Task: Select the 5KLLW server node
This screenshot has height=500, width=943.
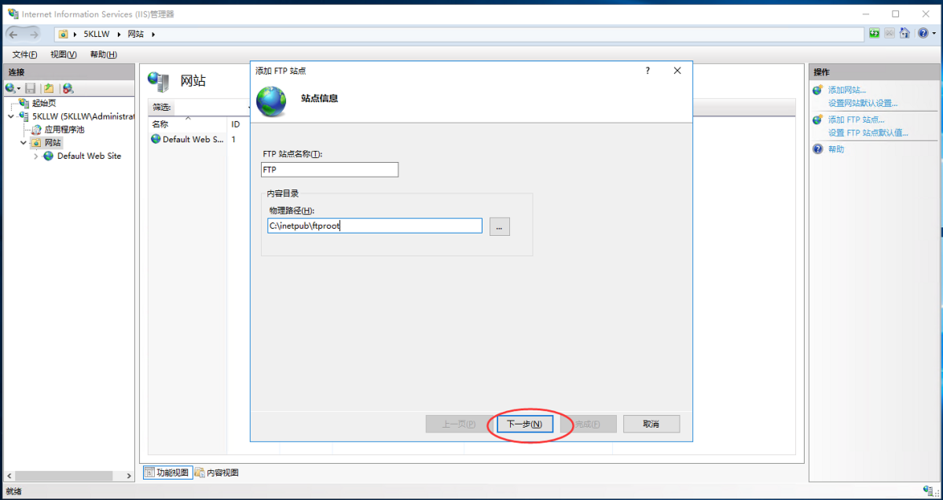Action: tap(83, 116)
